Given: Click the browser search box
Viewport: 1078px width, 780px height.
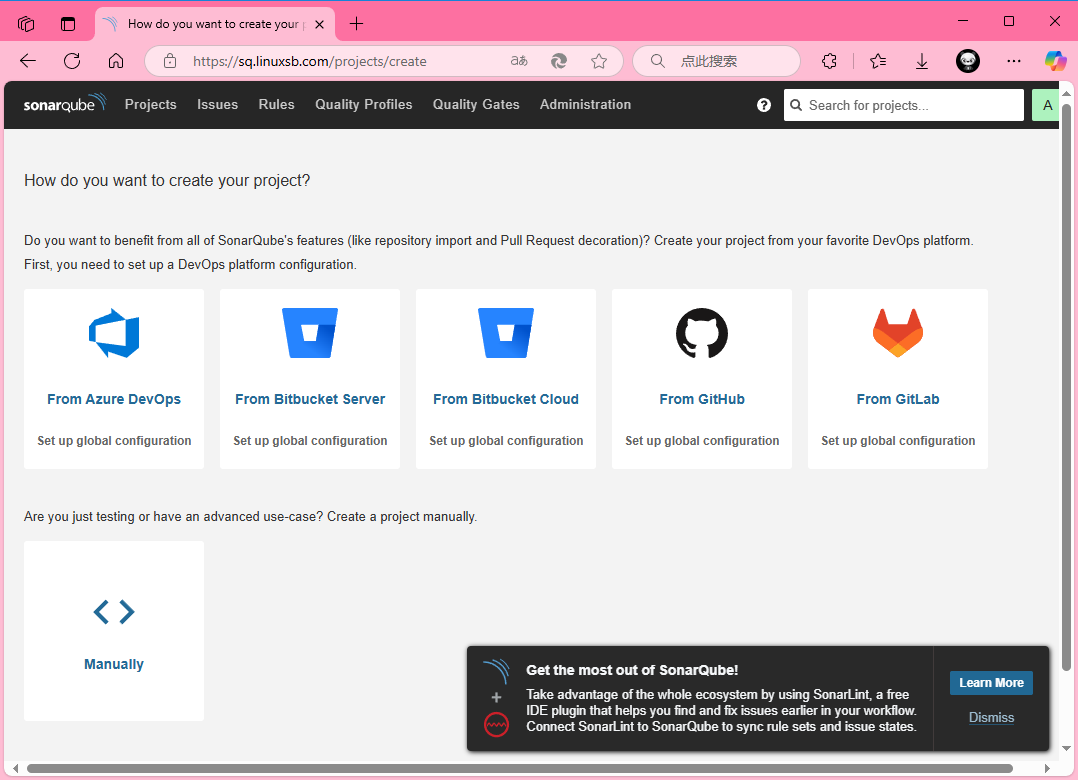Looking at the screenshot, I should click(716, 61).
